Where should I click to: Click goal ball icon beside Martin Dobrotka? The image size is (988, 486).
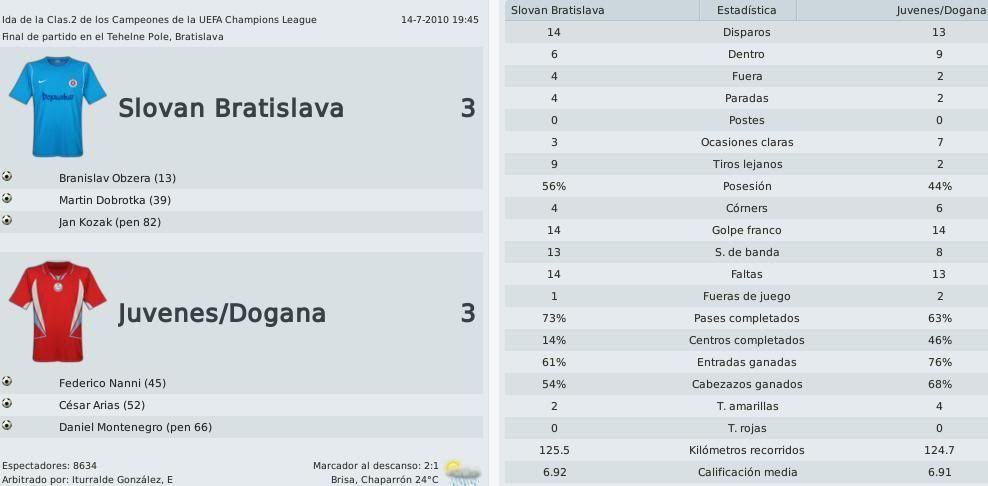tap(7, 198)
